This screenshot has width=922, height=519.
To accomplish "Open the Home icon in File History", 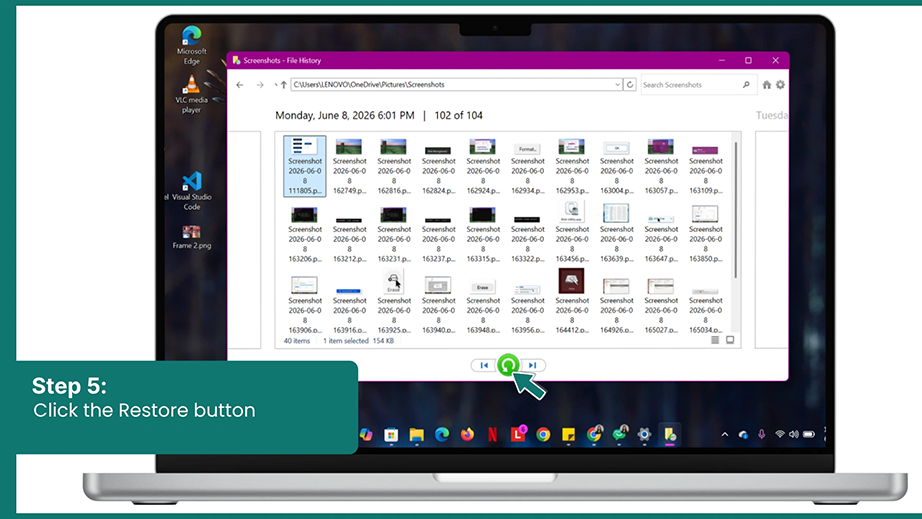I will (x=767, y=85).
